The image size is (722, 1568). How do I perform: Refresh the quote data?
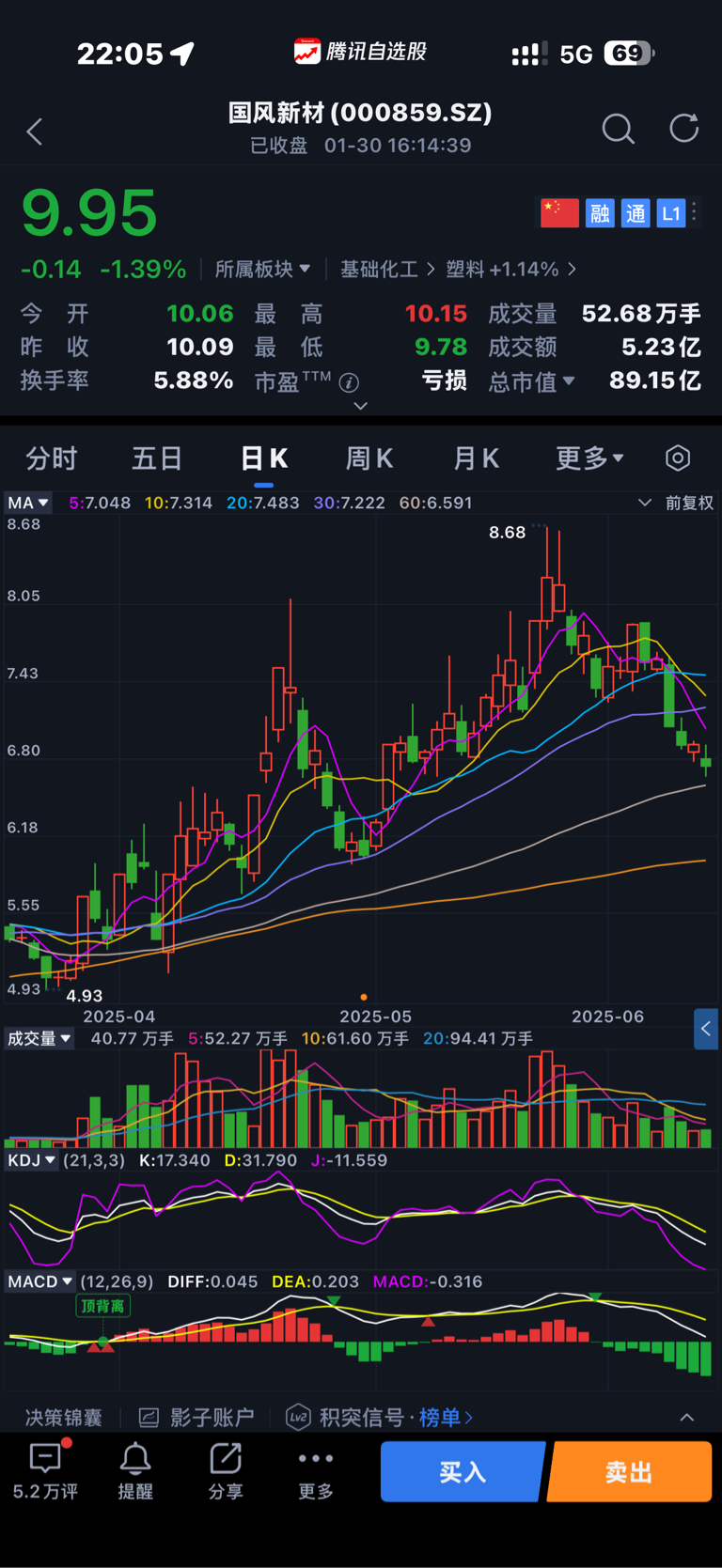684,128
